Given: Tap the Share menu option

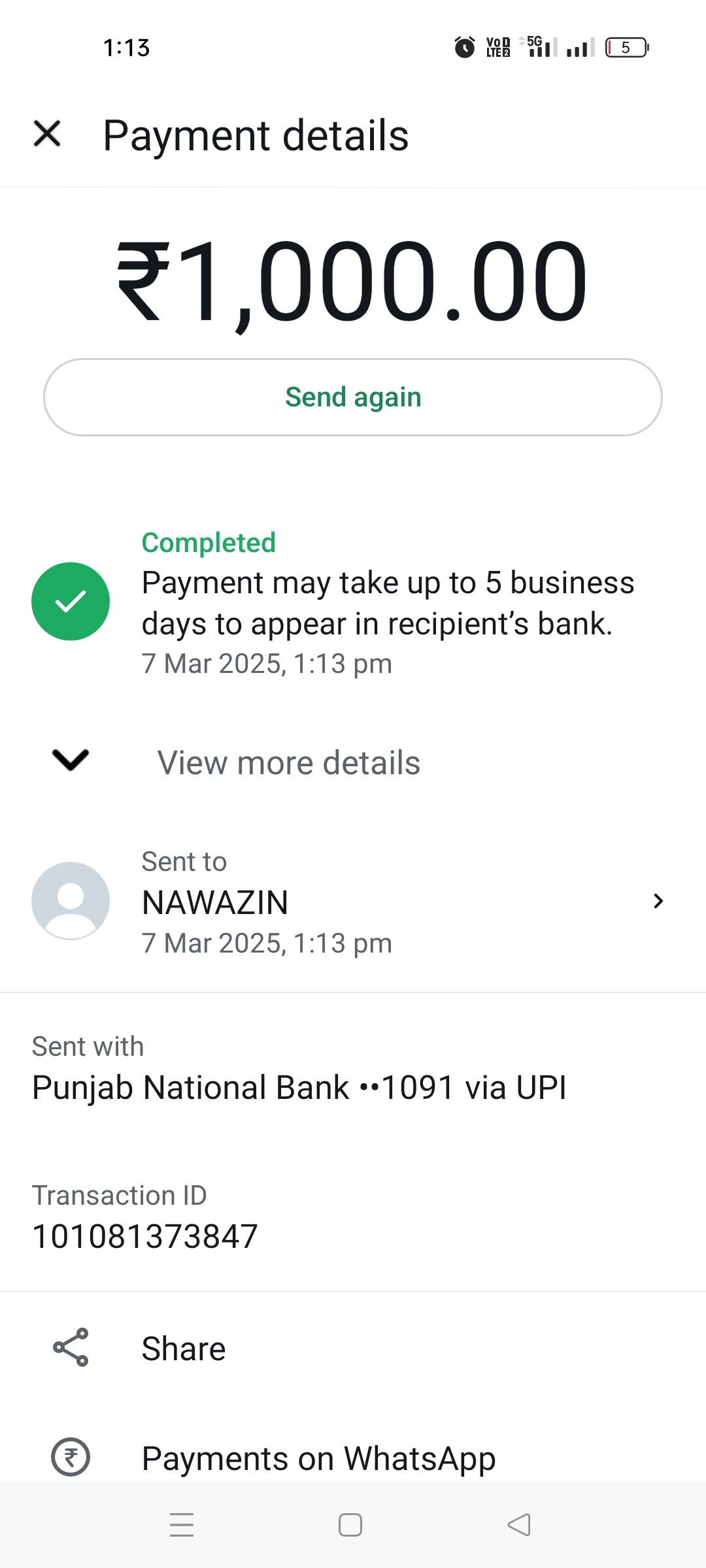Looking at the screenshot, I should [x=184, y=1348].
